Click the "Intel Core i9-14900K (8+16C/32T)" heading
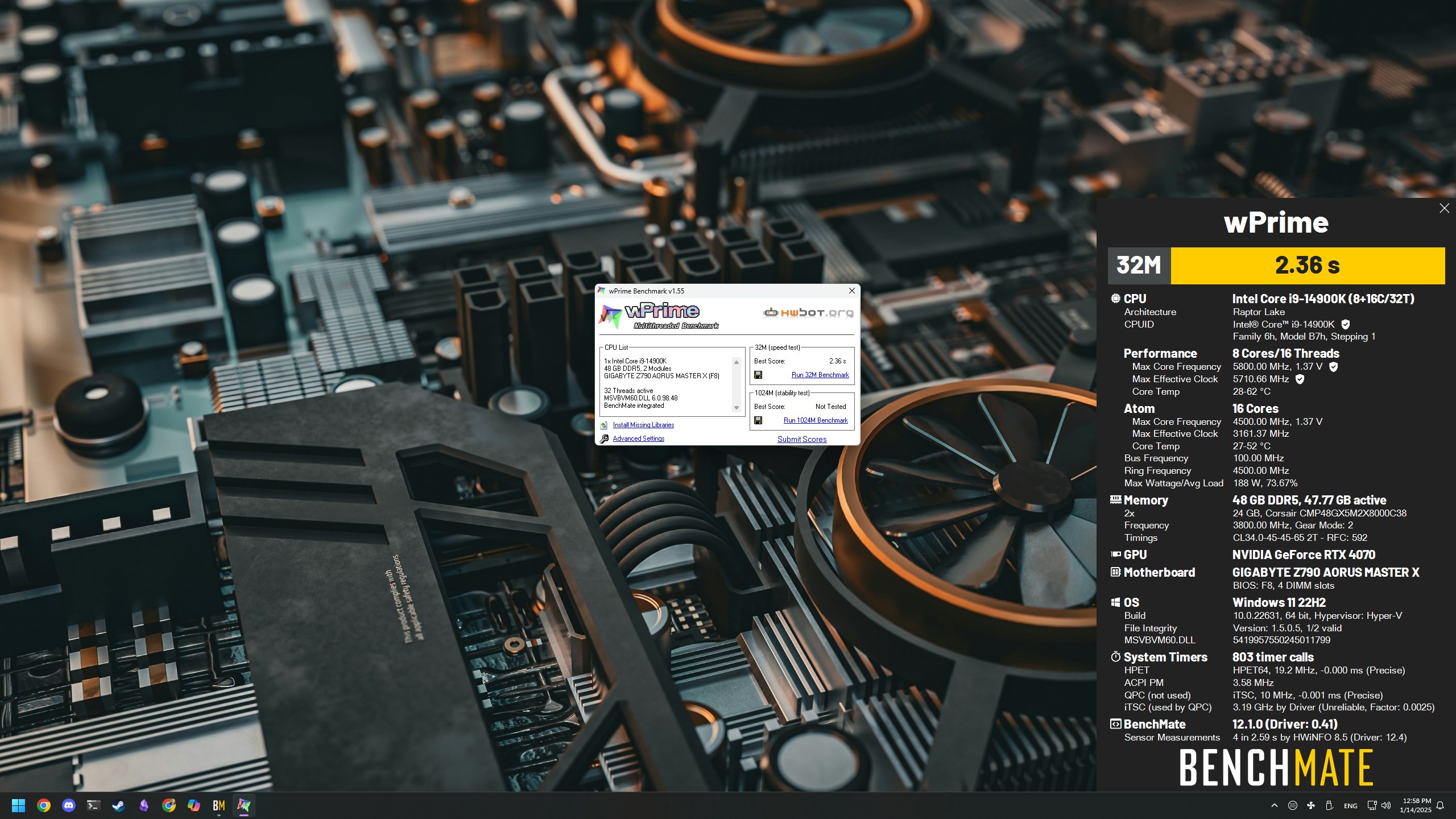The height and width of the screenshot is (819, 1456). tap(1323, 299)
